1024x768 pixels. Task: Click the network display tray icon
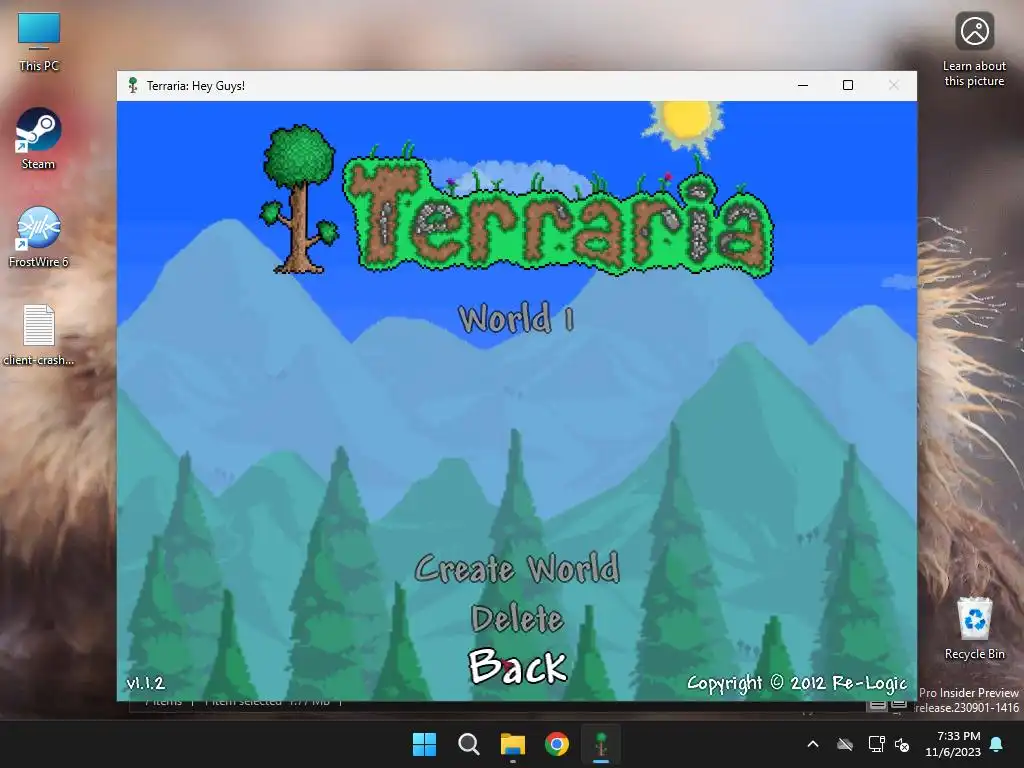(x=876, y=744)
